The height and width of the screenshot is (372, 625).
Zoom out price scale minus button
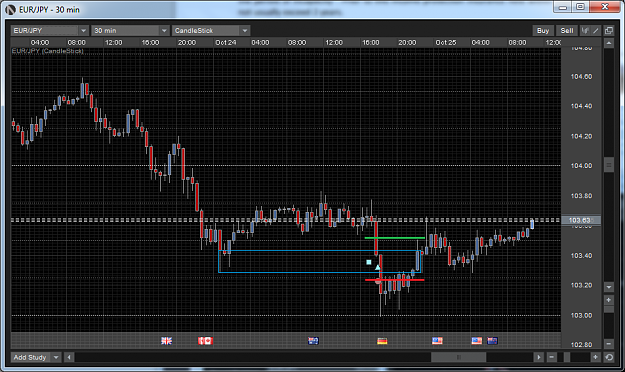tap(609, 343)
